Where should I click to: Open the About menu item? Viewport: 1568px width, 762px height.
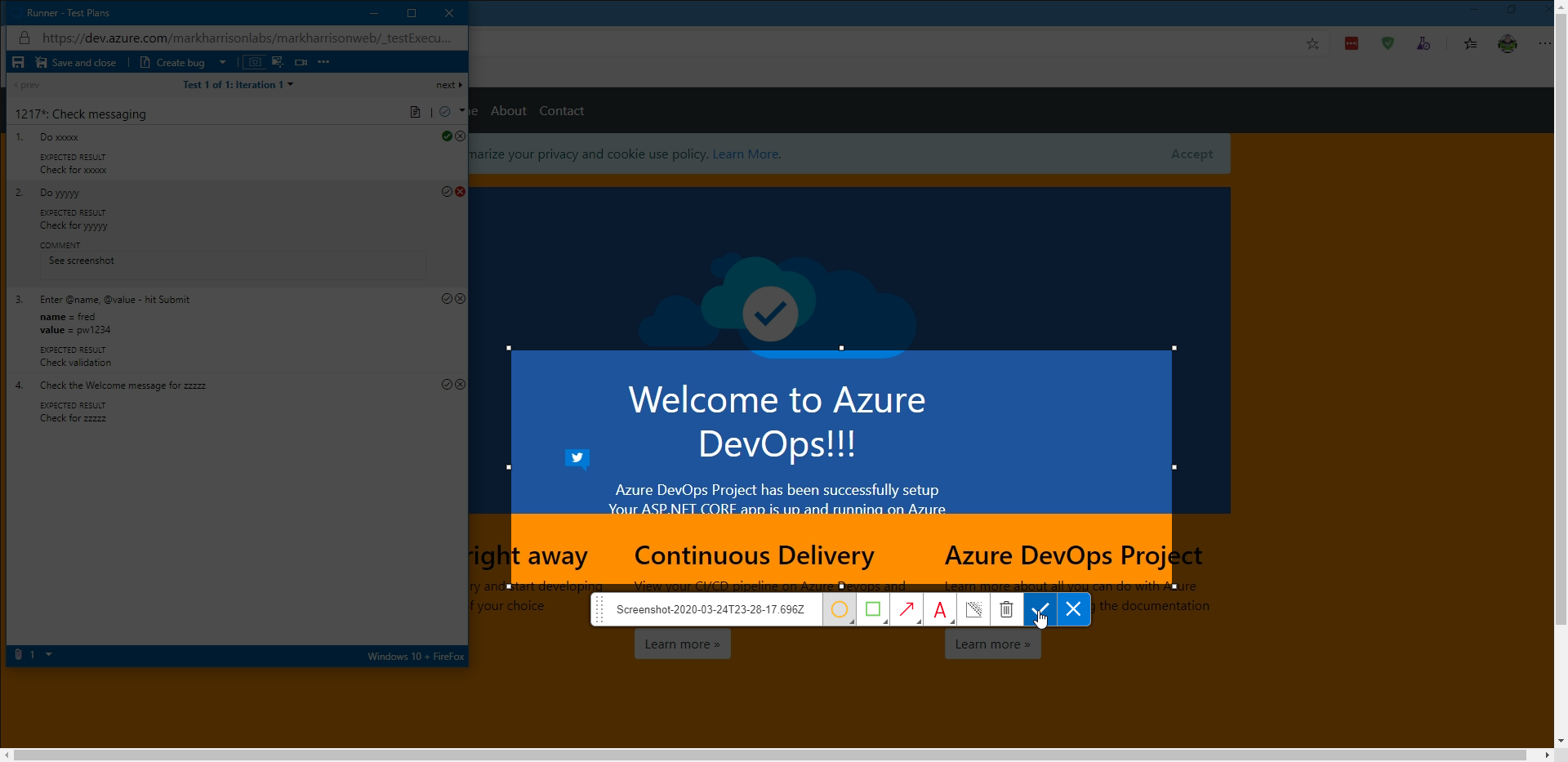[508, 111]
